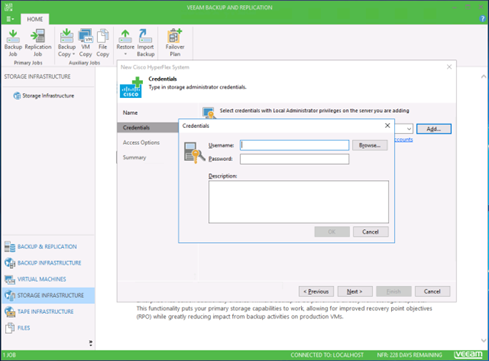Click the '1 JOB' status bar text
Viewport: 489px width, 361px height.
[x=9, y=355]
